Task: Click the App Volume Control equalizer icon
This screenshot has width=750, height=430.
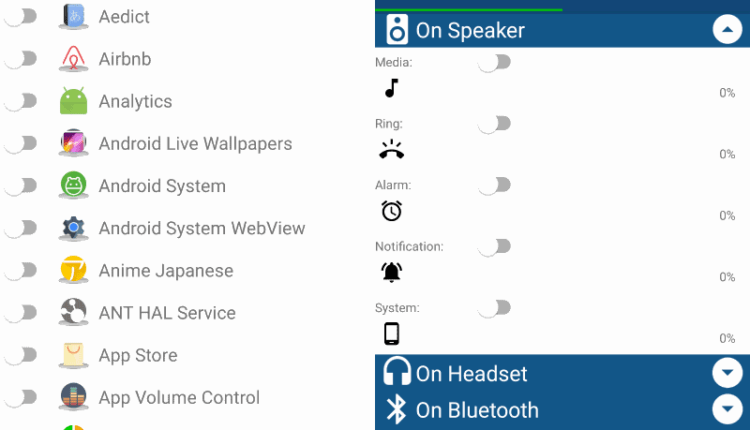Action: pyautogui.click(x=73, y=397)
